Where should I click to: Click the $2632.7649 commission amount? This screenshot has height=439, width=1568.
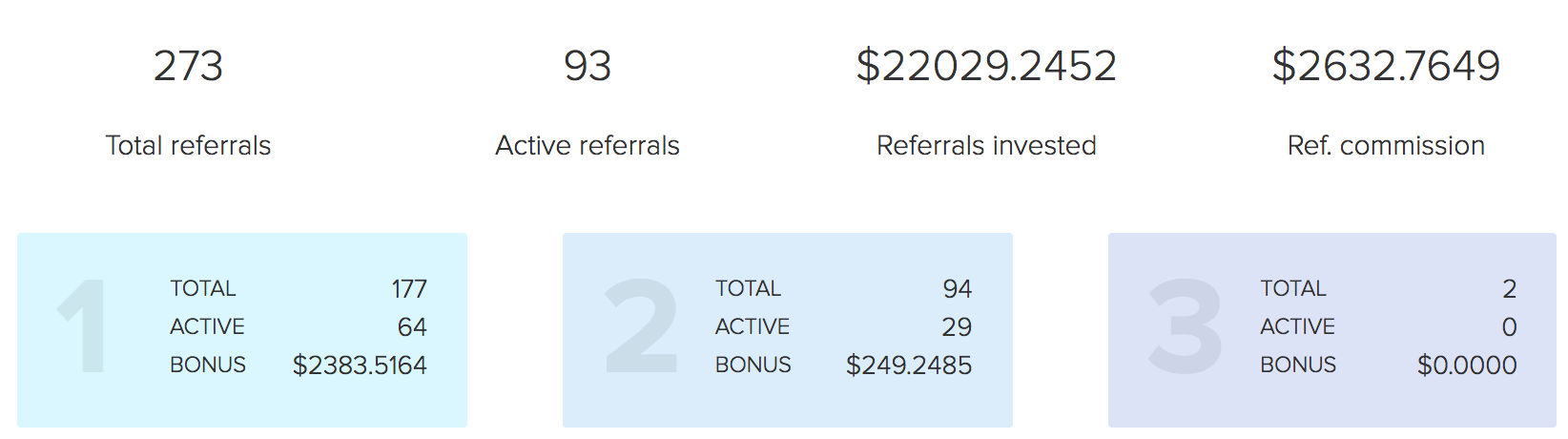1386,66
